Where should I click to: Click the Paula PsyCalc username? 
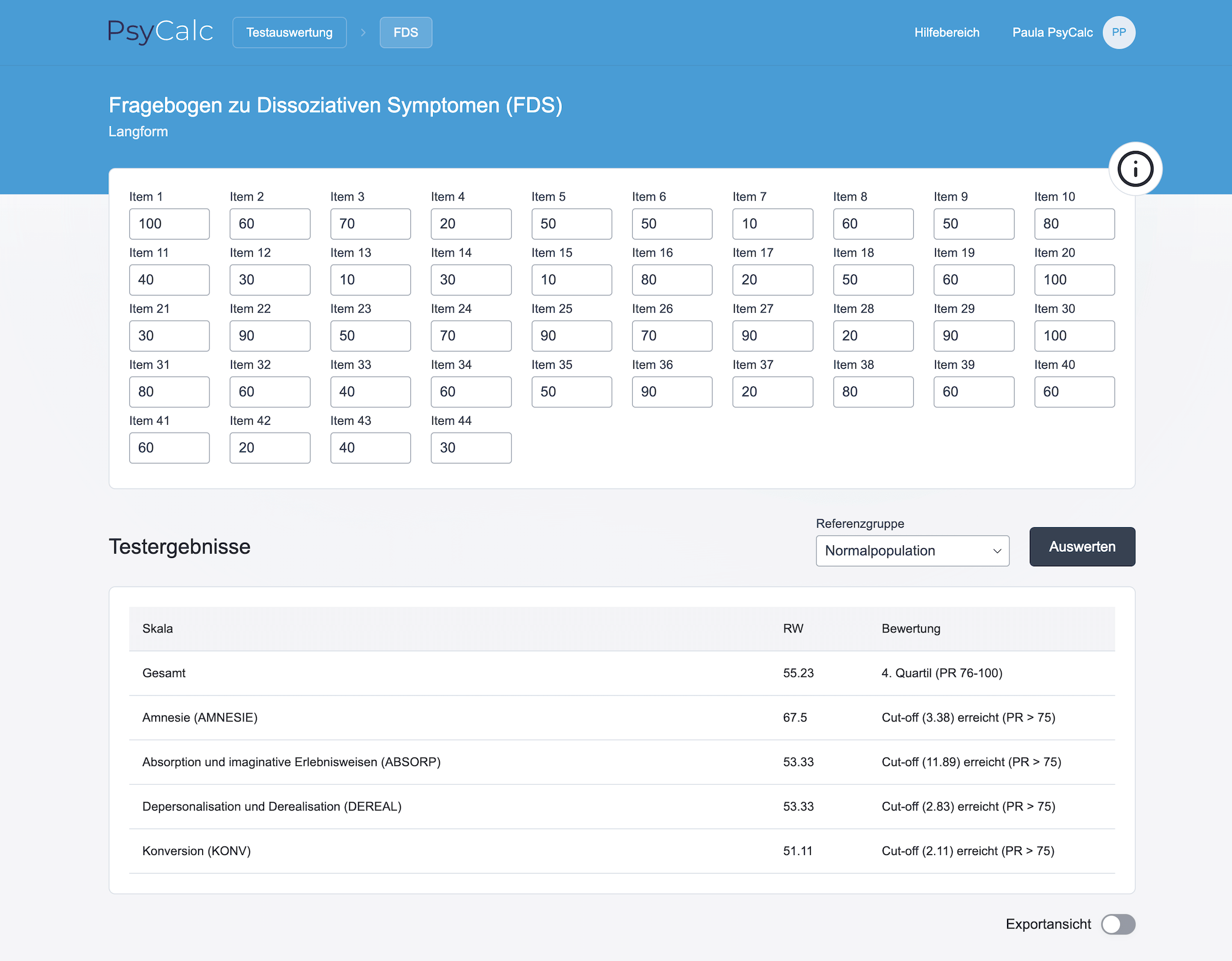coord(1052,32)
